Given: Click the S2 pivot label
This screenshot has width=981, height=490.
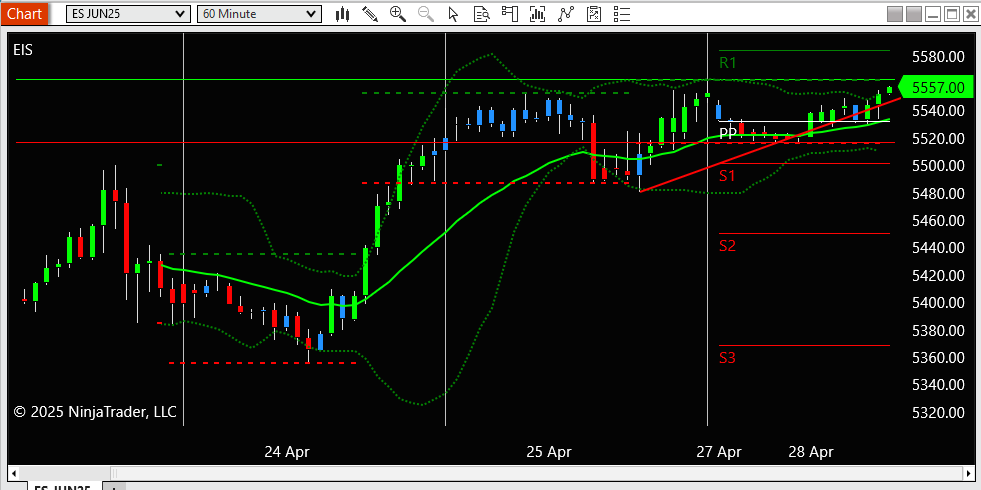Looking at the screenshot, I should (727, 245).
